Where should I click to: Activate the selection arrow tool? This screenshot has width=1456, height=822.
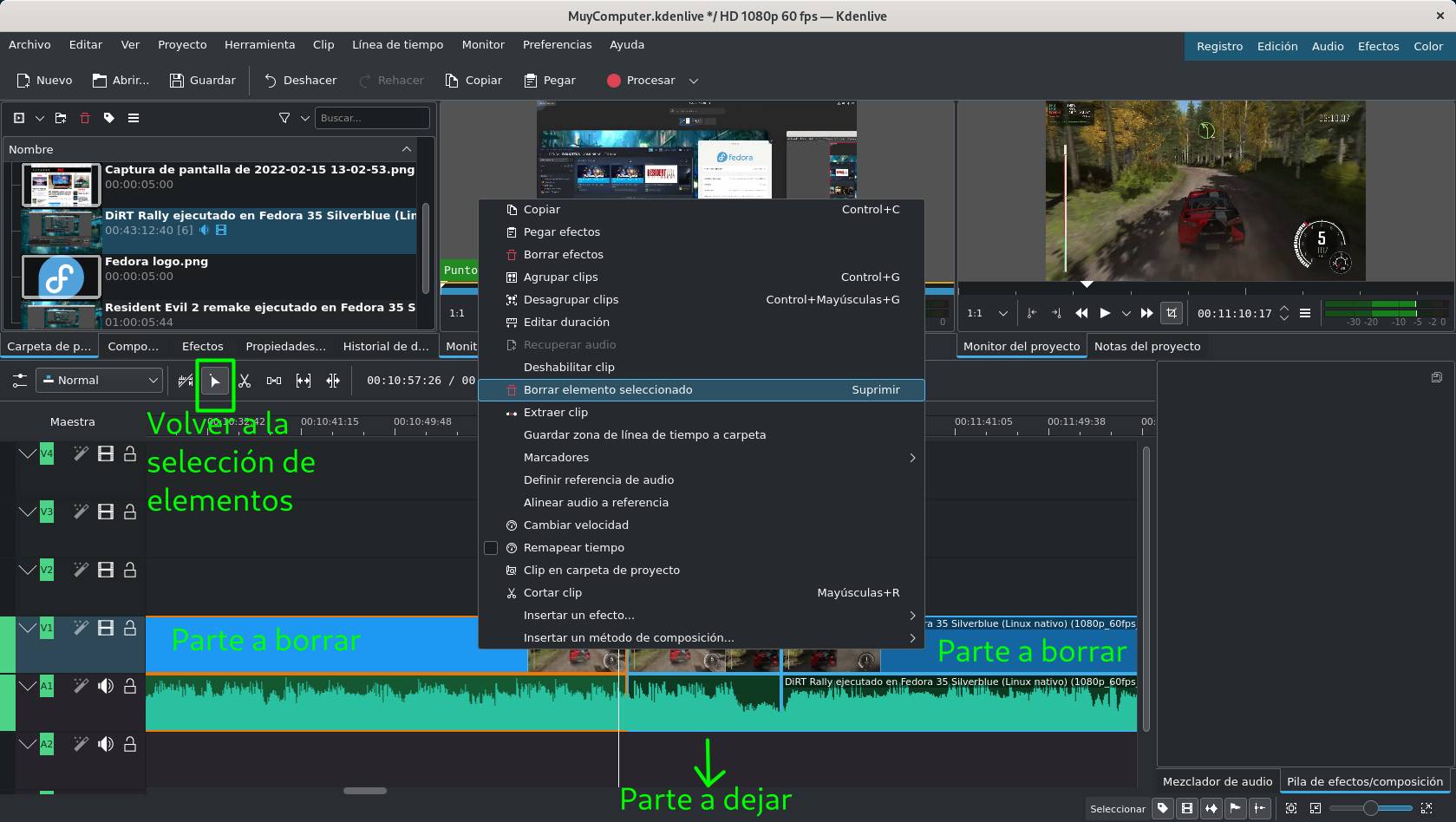tap(215, 381)
